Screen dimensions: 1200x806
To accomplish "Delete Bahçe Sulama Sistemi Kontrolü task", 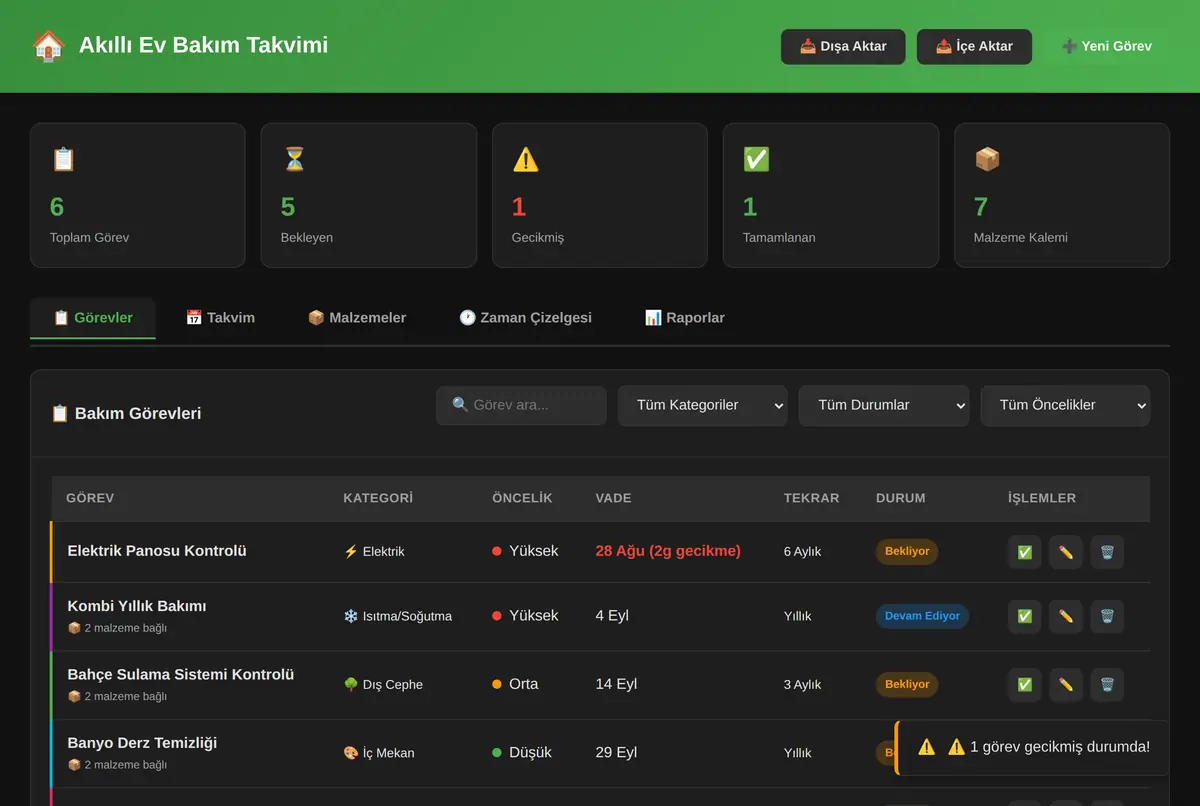I will pos(1107,685).
